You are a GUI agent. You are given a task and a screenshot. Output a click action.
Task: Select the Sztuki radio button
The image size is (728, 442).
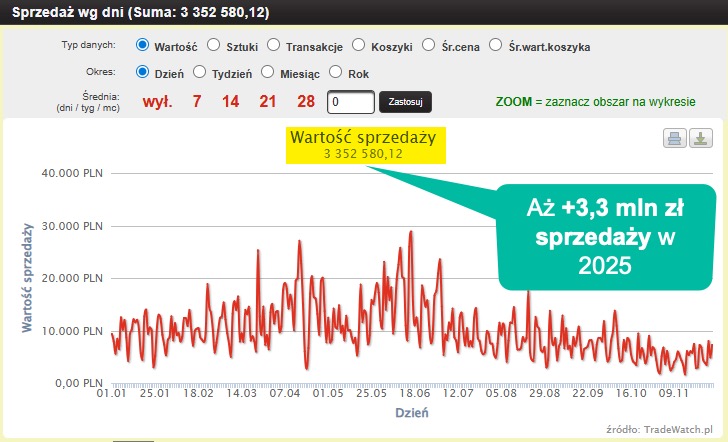(214, 45)
